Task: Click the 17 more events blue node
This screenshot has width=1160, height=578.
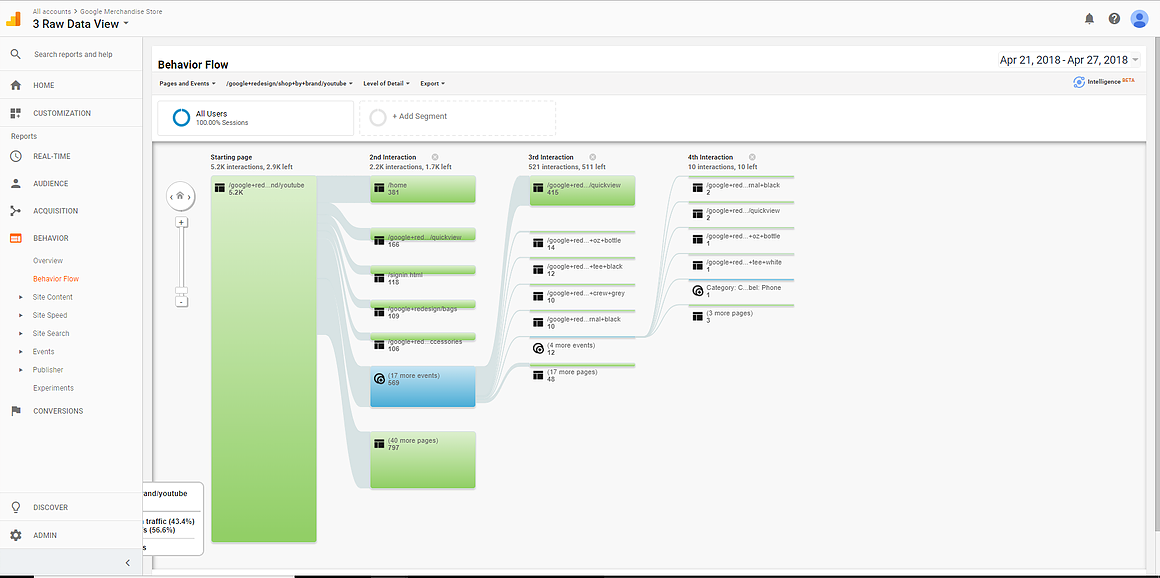Action: pos(422,386)
